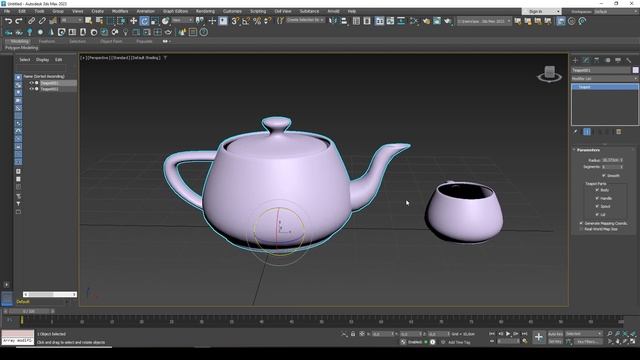Viewport: 640px width, 360px height.
Task: Switch to the Freeform ribbon tab
Action: 47,41
